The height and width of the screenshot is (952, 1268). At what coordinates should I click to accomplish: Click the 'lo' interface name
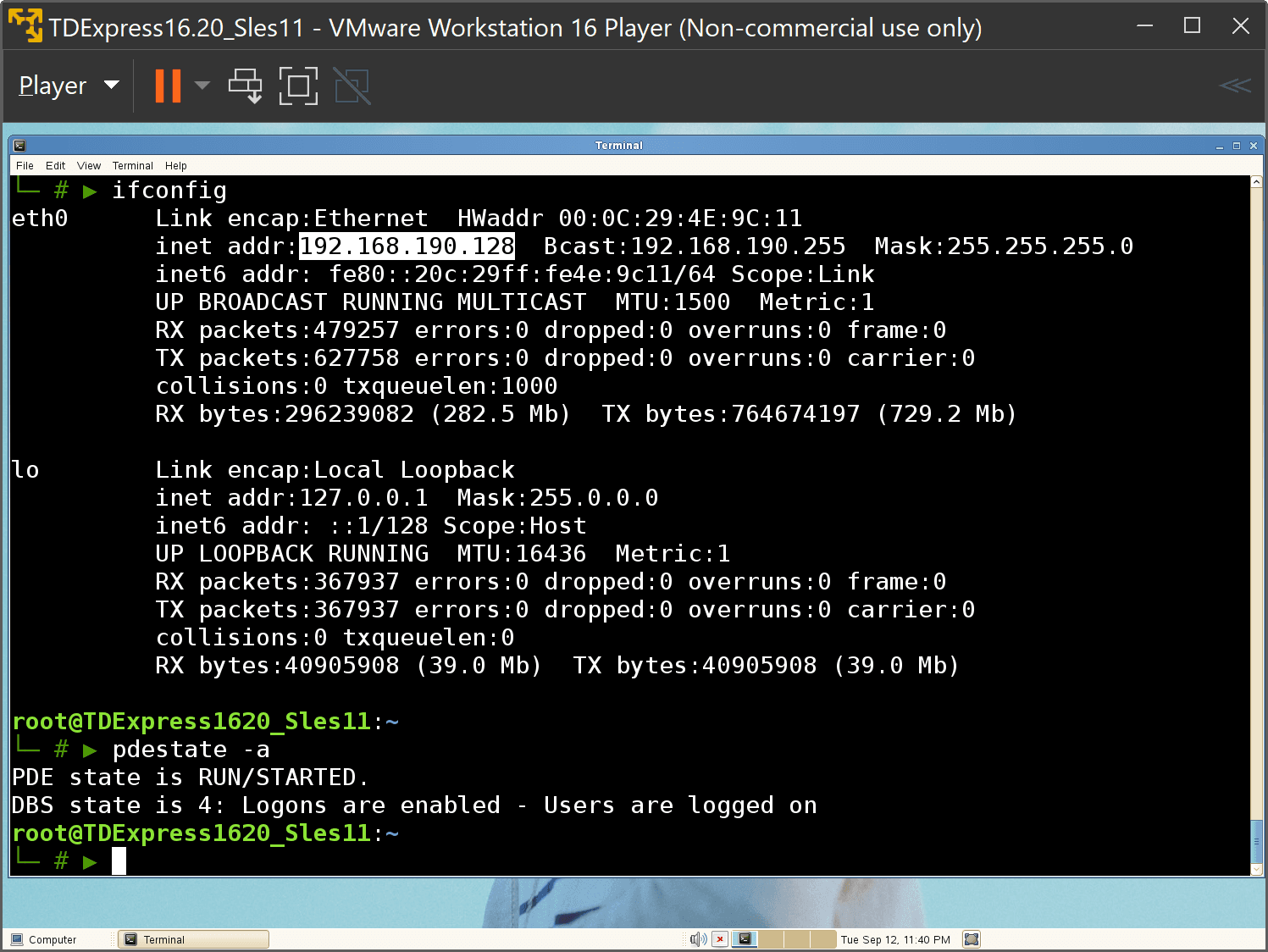(25, 470)
